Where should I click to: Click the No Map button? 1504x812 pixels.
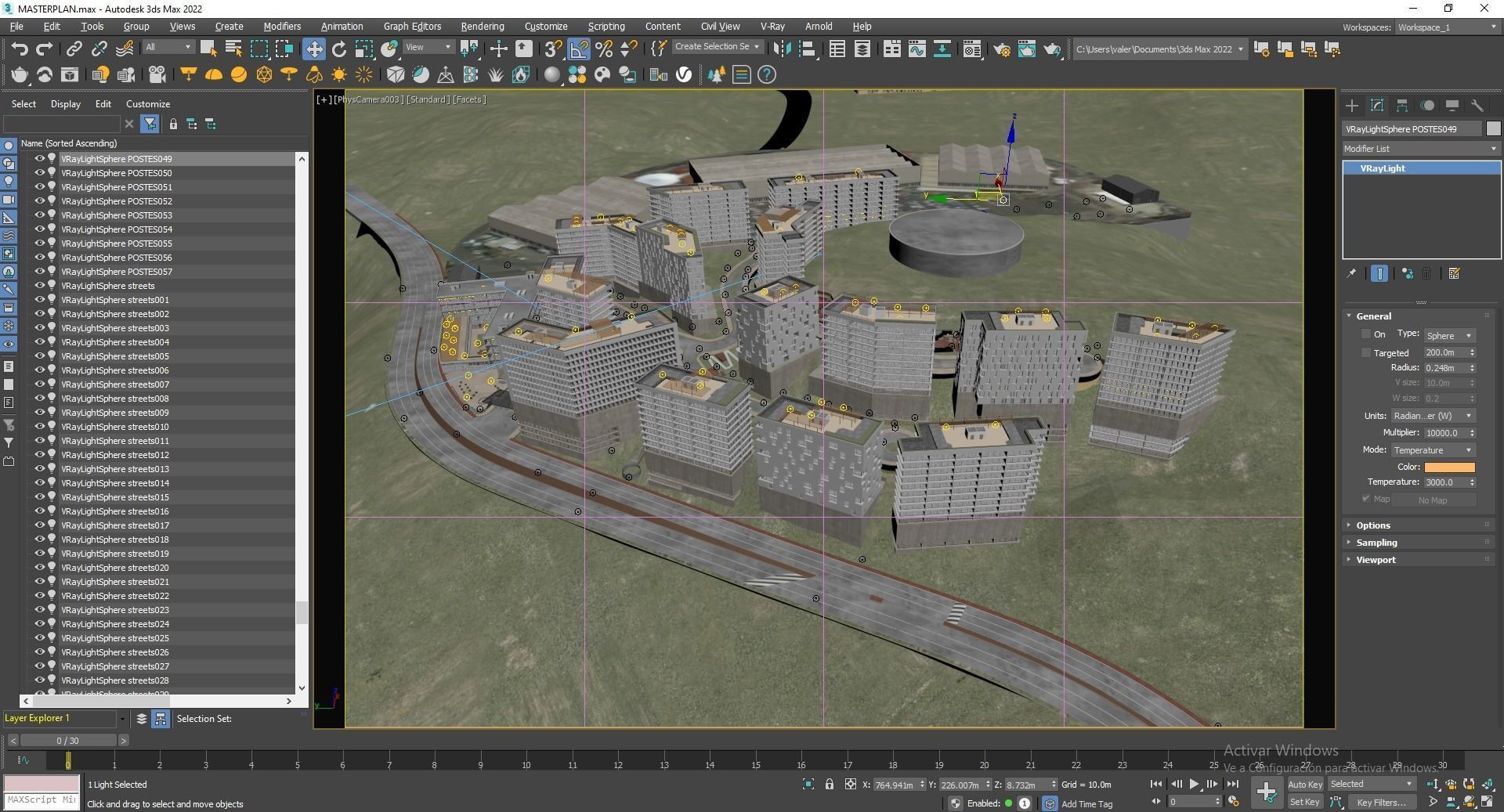tap(1433, 500)
